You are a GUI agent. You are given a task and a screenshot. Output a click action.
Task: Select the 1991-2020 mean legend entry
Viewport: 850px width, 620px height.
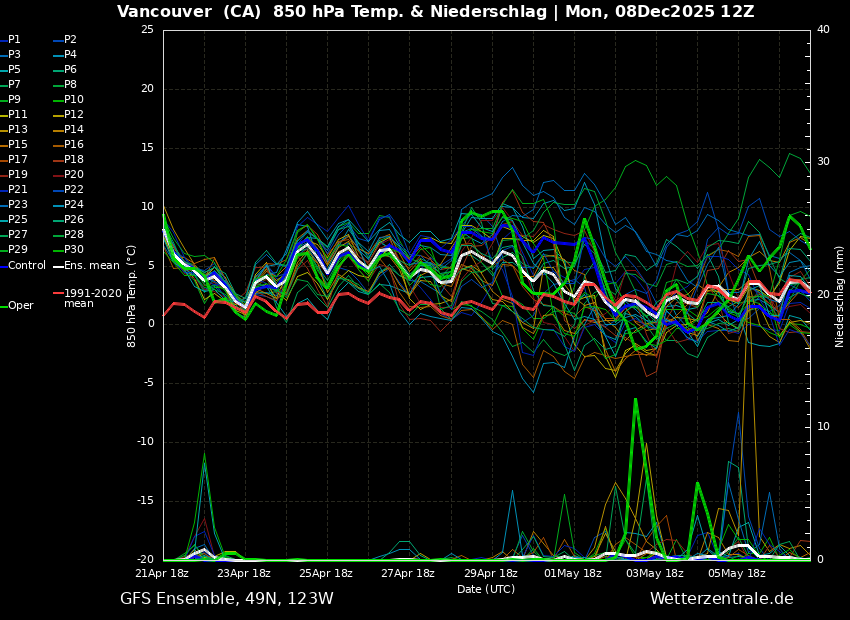(x=93, y=299)
